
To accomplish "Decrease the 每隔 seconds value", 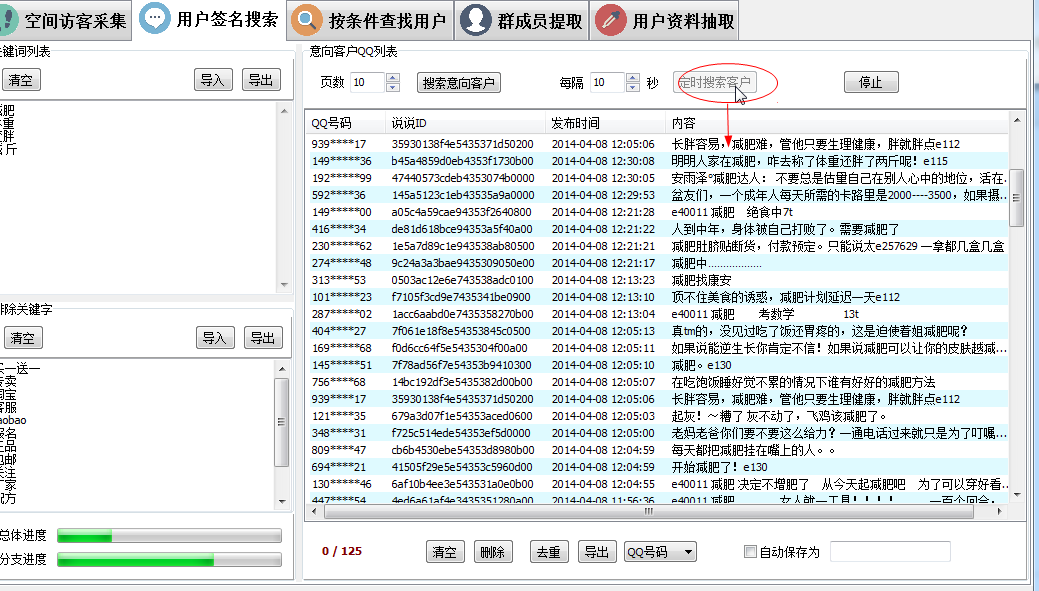I will (633, 87).
